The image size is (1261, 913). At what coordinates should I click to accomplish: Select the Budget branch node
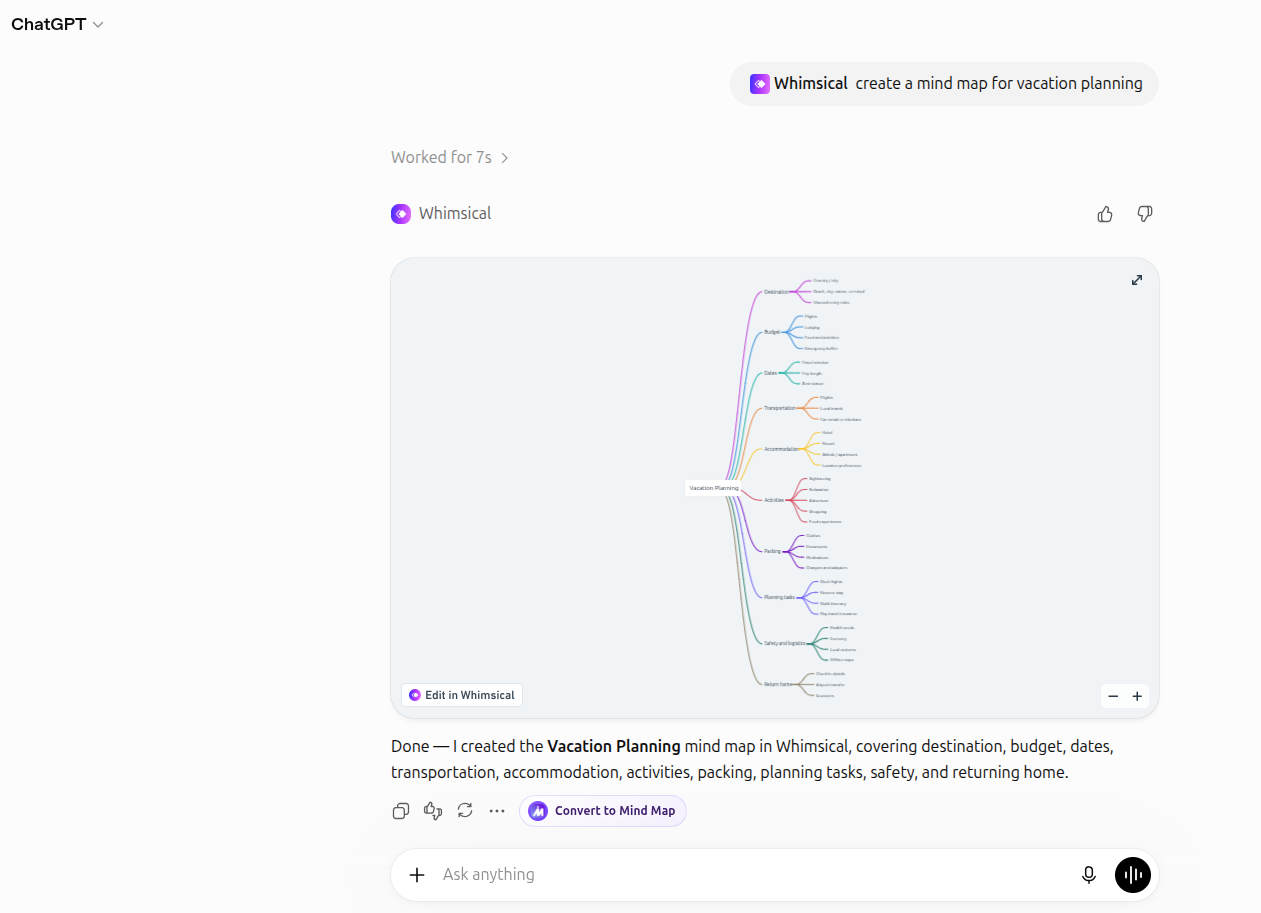pyautogui.click(x=772, y=332)
